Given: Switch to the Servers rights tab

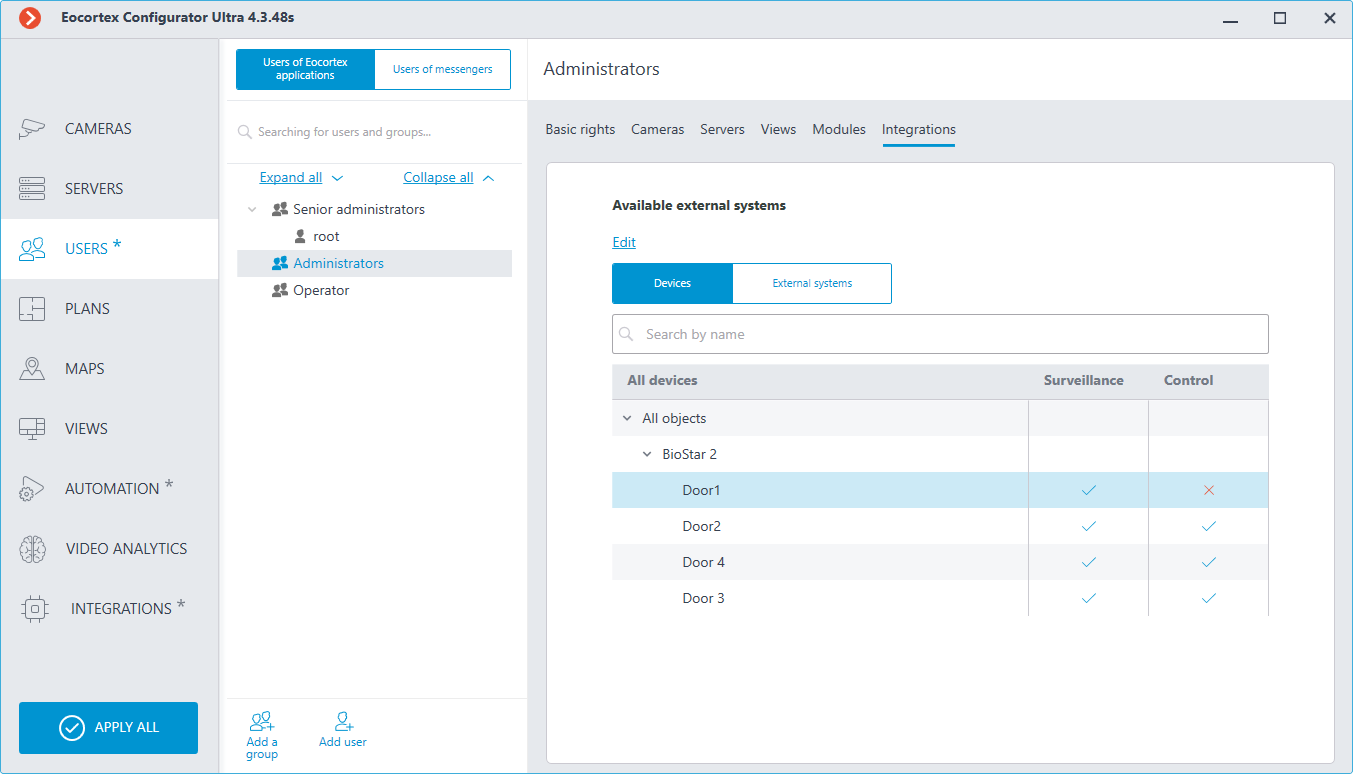Looking at the screenshot, I should coord(722,129).
